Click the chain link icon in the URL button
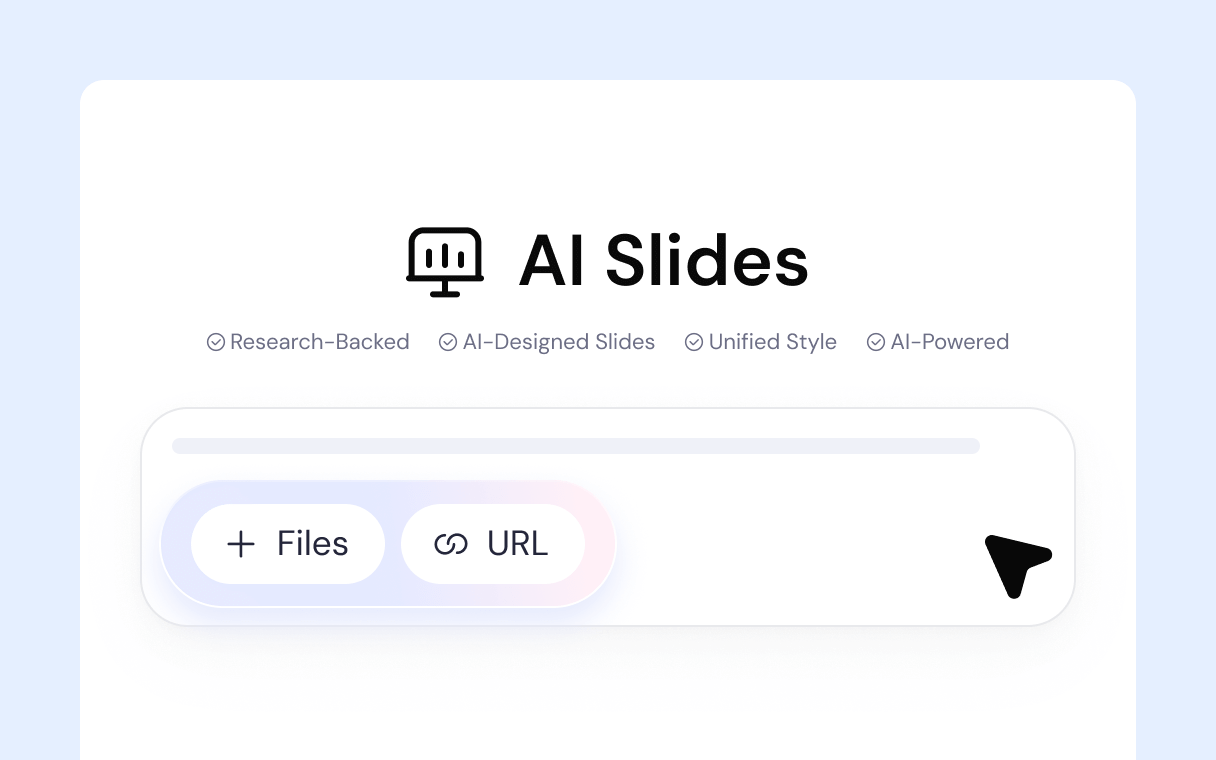The image size is (1216, 760). [451, 544]
